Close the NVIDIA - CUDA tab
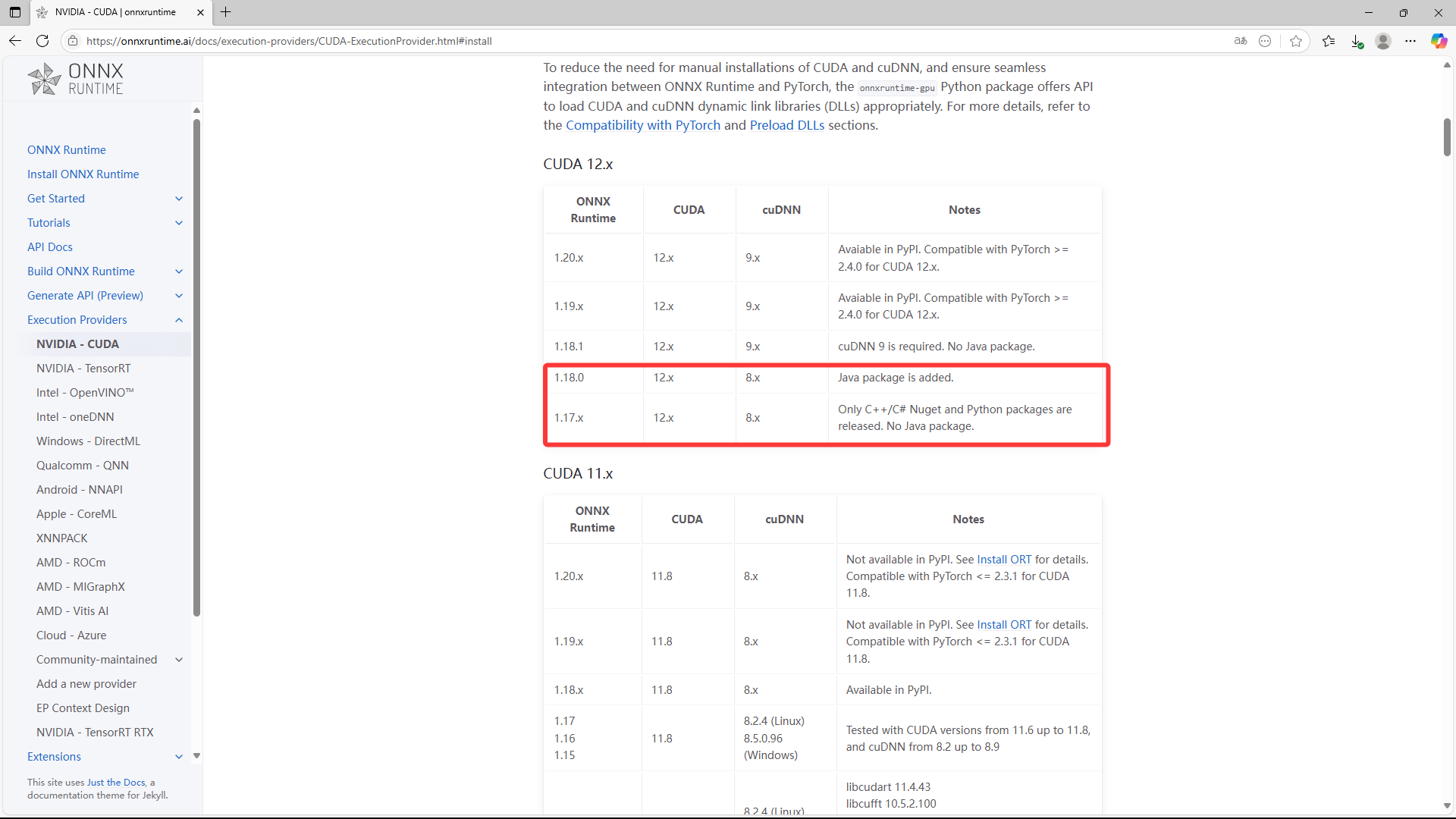Image resolution: width=1456 pixels, height=819 pixels. point(200,12)
